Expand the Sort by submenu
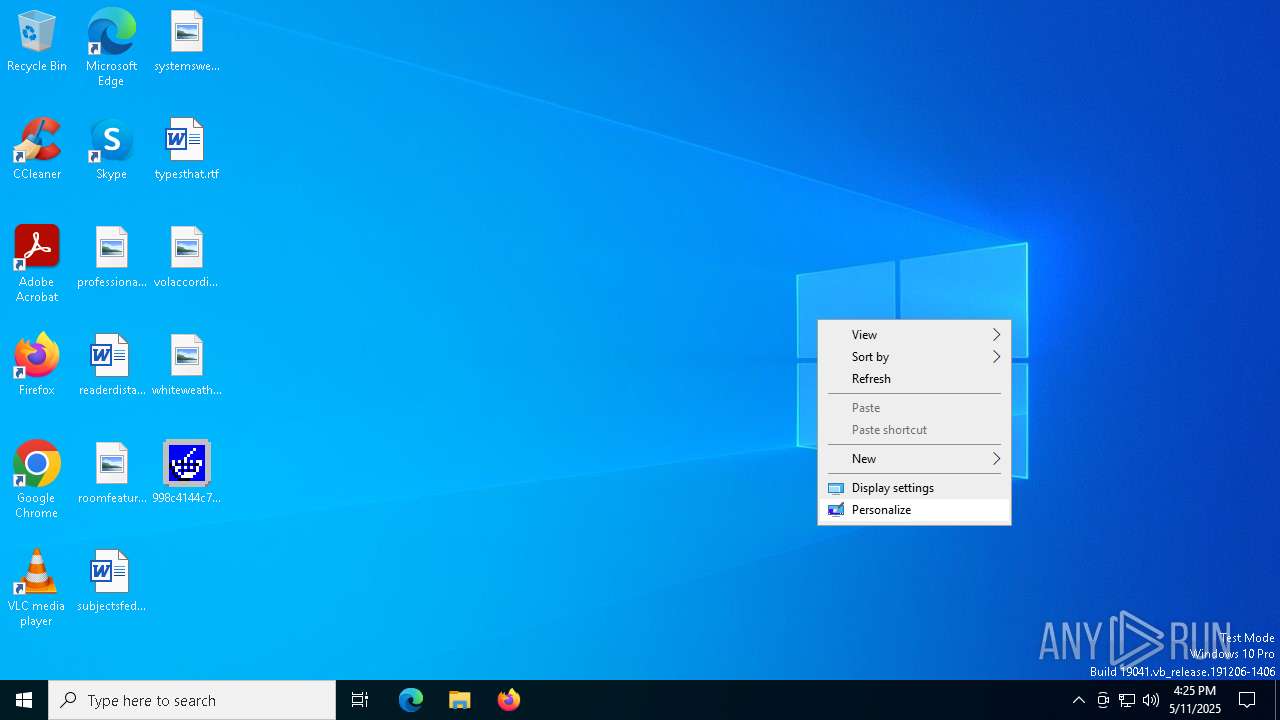The image size is (1280, 720). click(914, 357)
